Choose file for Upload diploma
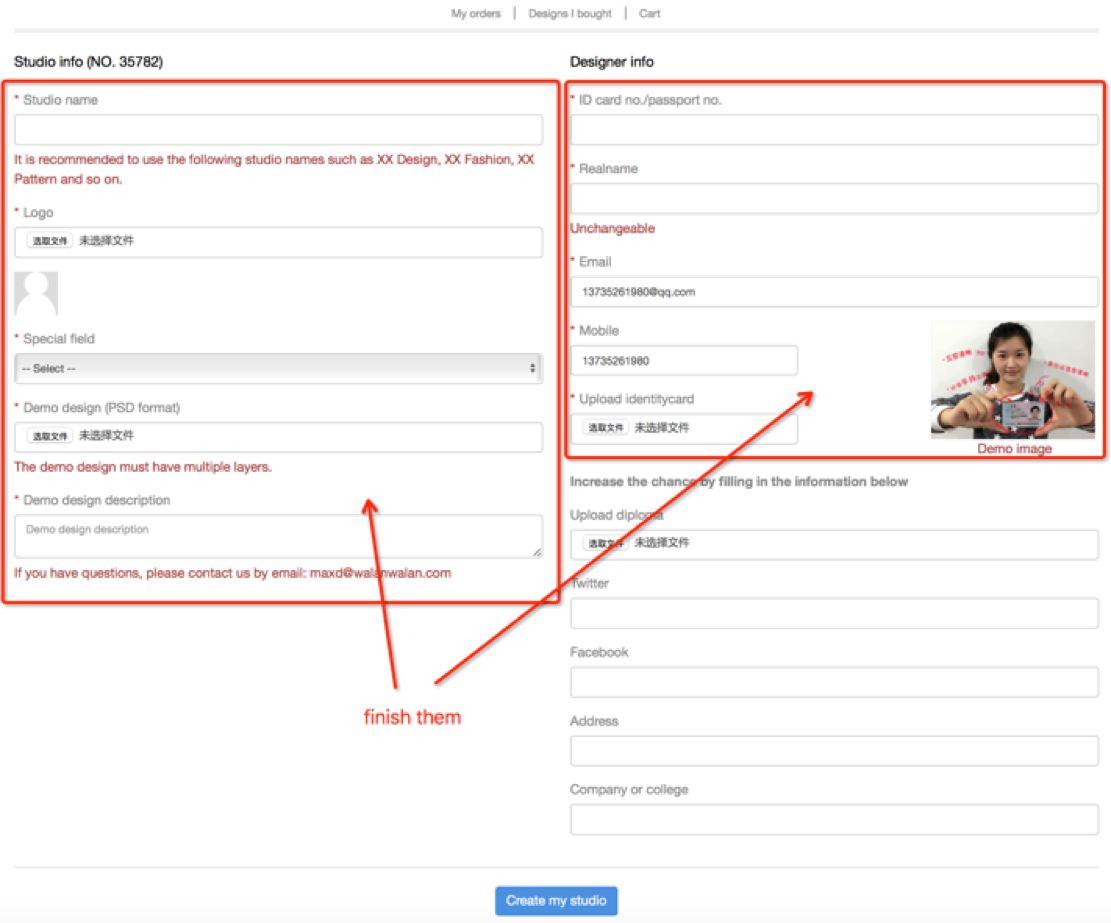This screenshot has height=923, width=1111. [x=605, y=543]
